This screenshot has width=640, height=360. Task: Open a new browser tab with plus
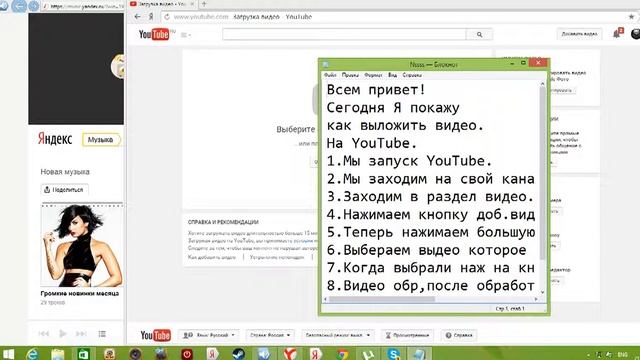pos(204,4)
